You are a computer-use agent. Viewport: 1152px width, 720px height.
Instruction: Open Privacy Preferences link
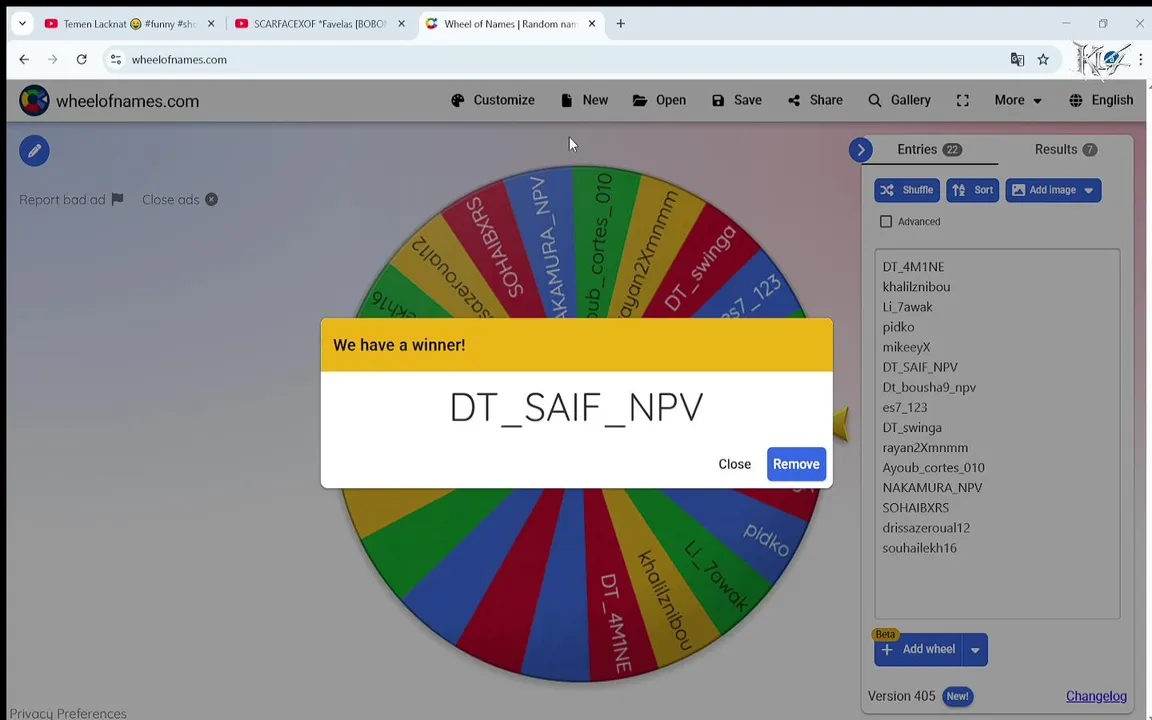pyautogui.click(x=68, y=713)
